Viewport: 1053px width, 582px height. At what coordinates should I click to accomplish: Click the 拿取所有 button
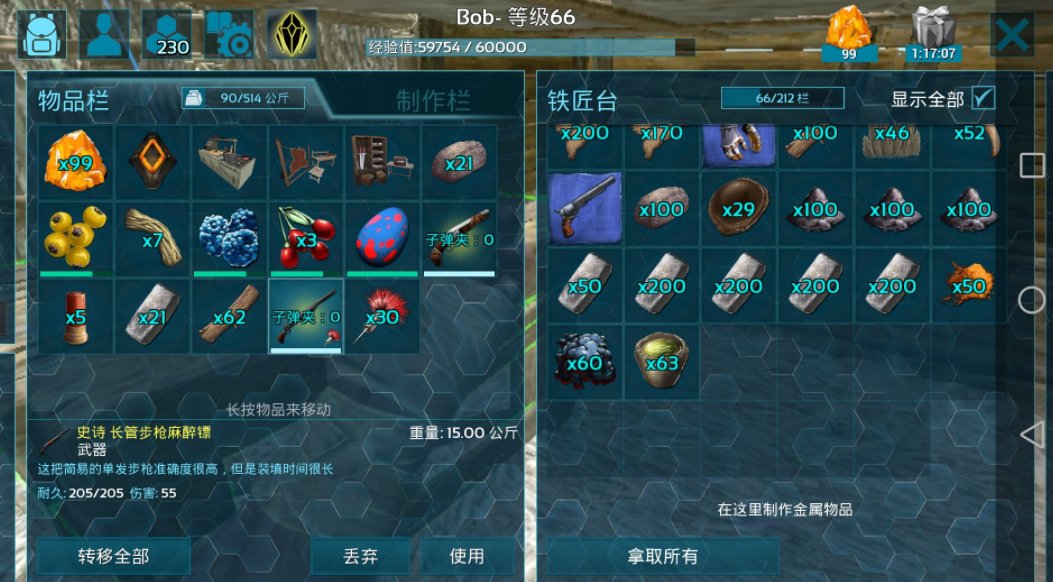coord(663,556)
